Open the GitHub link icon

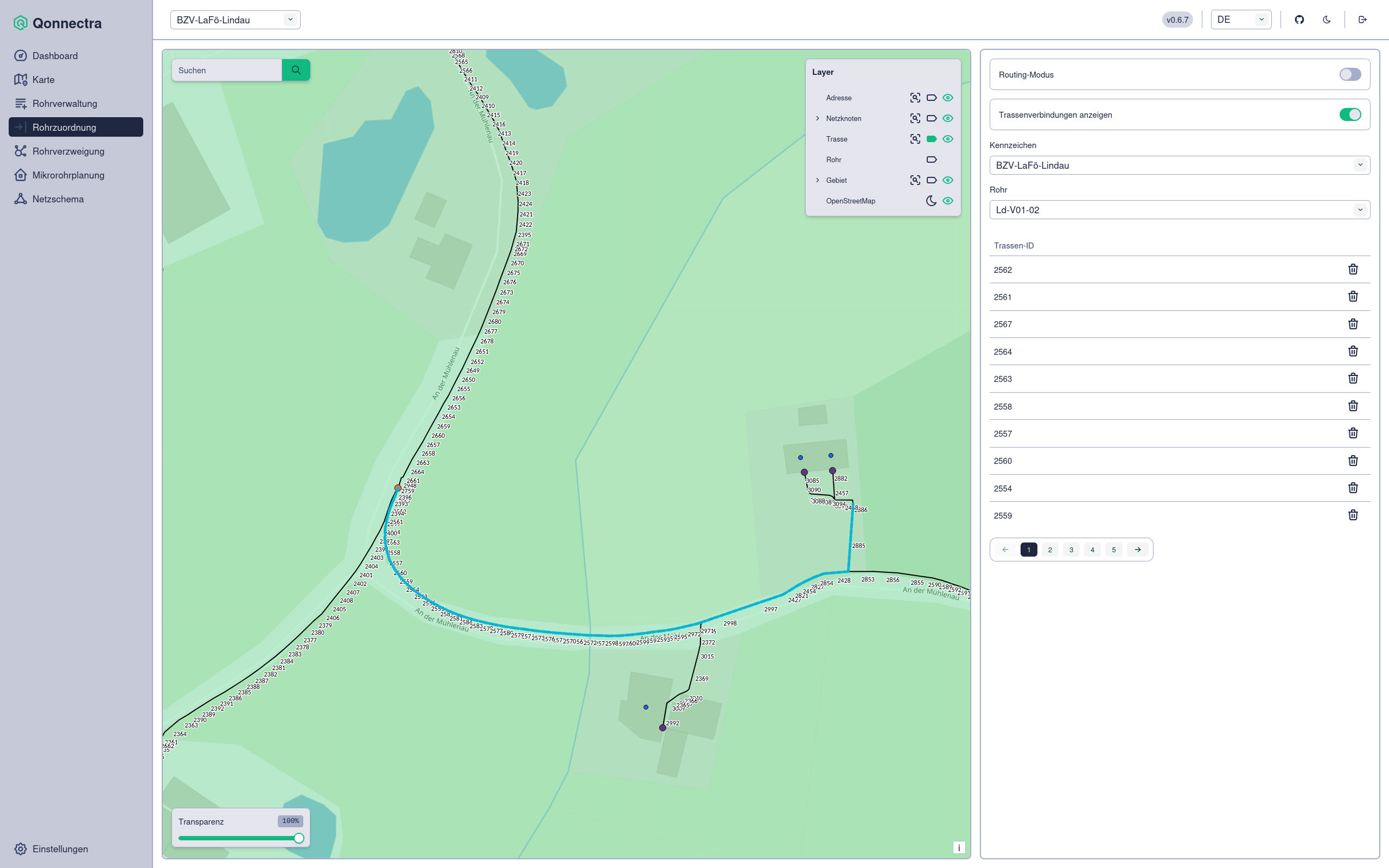1299,20
